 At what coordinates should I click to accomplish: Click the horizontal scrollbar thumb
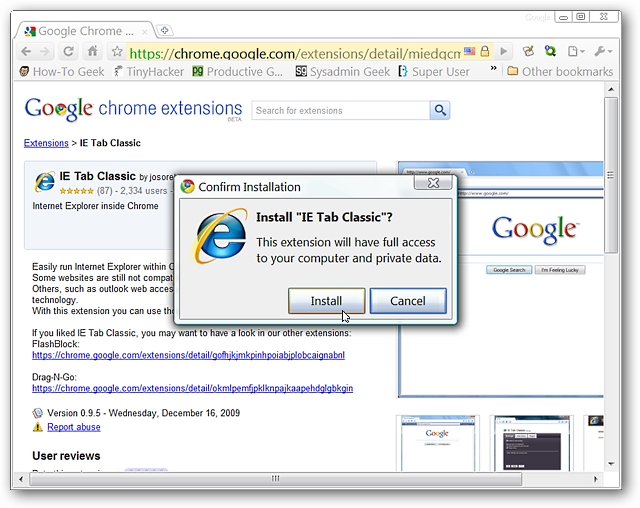[275, 479]
